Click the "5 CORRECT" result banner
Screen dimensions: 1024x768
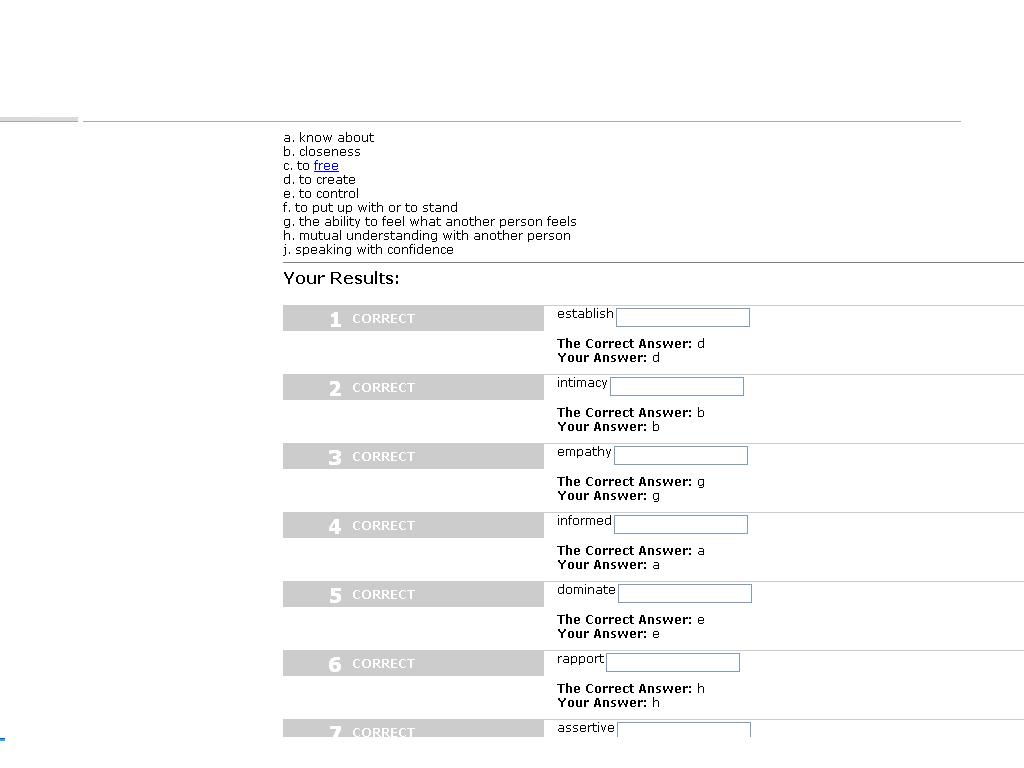(413, 594)
